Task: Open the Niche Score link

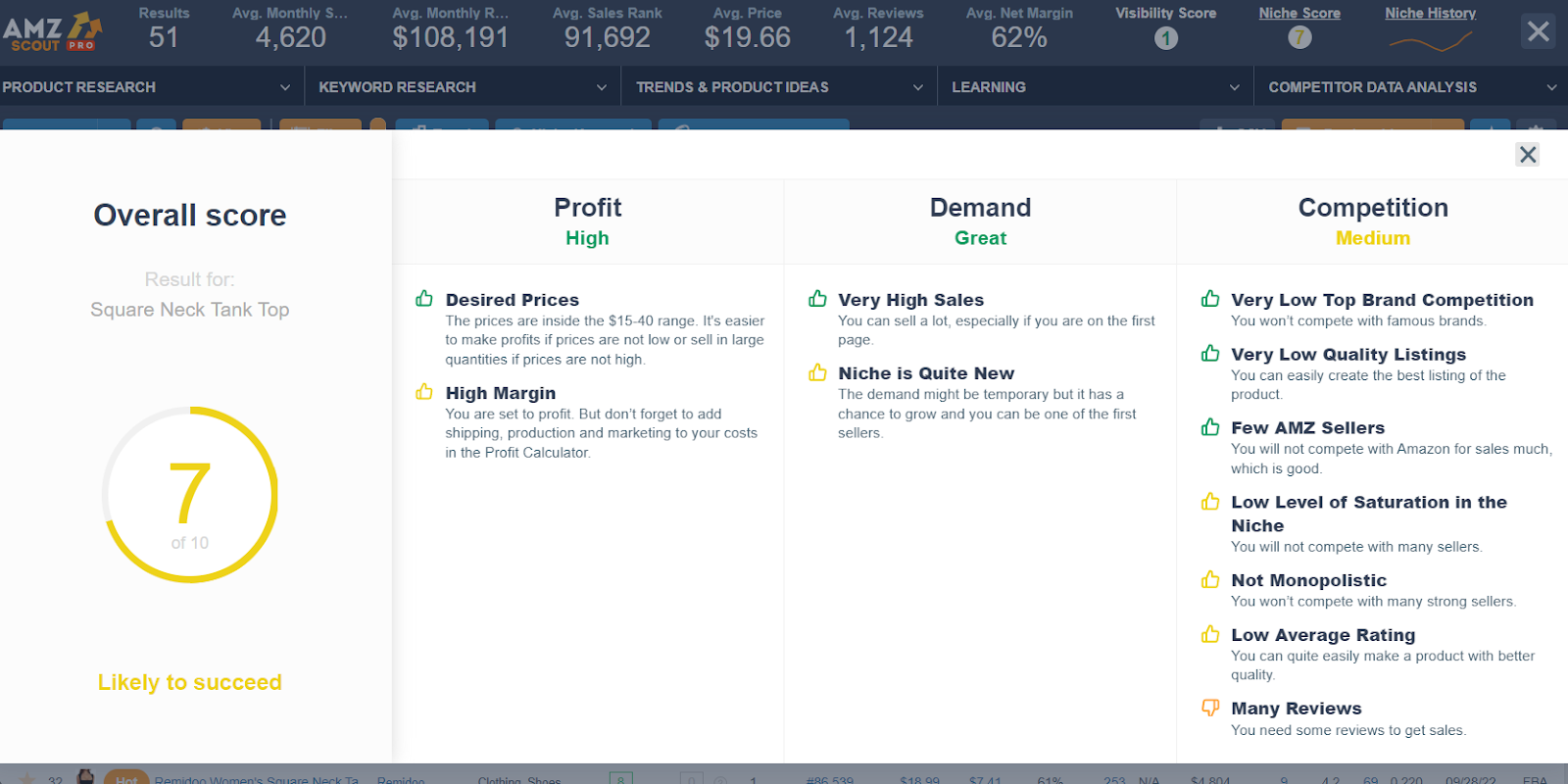Action: 1299,13
